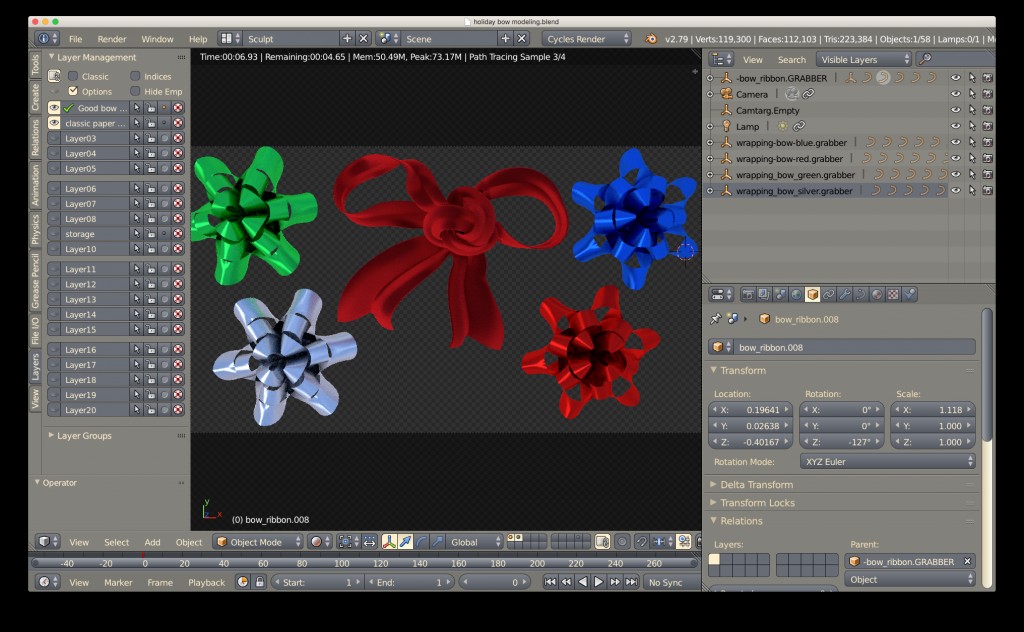Enable the Hide Emp checkbox
Image resolution: width=1024 pixels, height=632 pixels.
click(135, 91)
